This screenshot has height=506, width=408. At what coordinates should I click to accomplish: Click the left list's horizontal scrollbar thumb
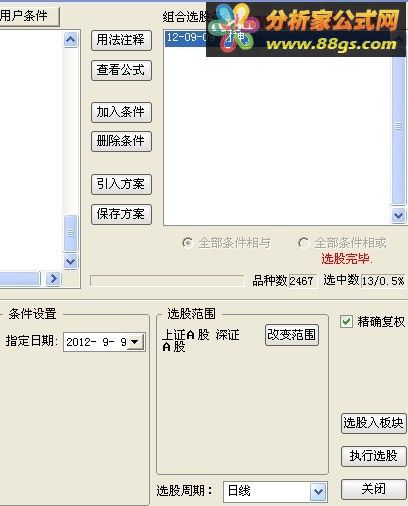19,278
